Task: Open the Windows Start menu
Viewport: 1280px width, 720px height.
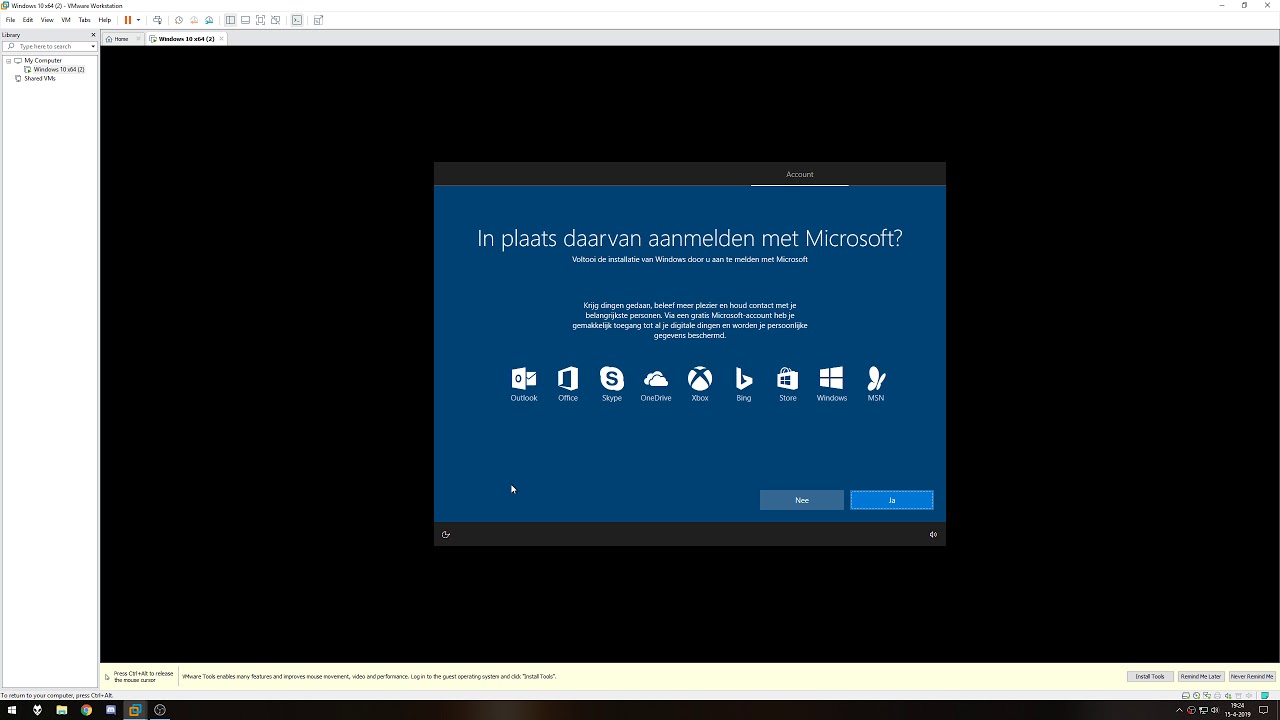Action: [12, 710]
